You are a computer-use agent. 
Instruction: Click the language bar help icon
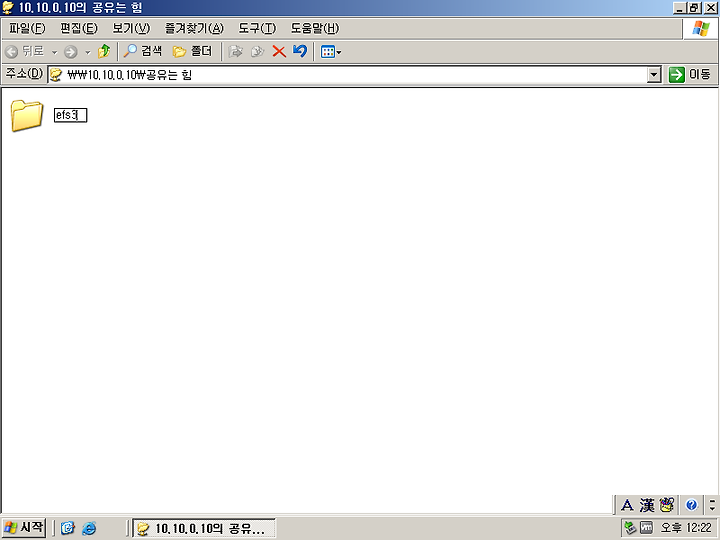(692, 505)
